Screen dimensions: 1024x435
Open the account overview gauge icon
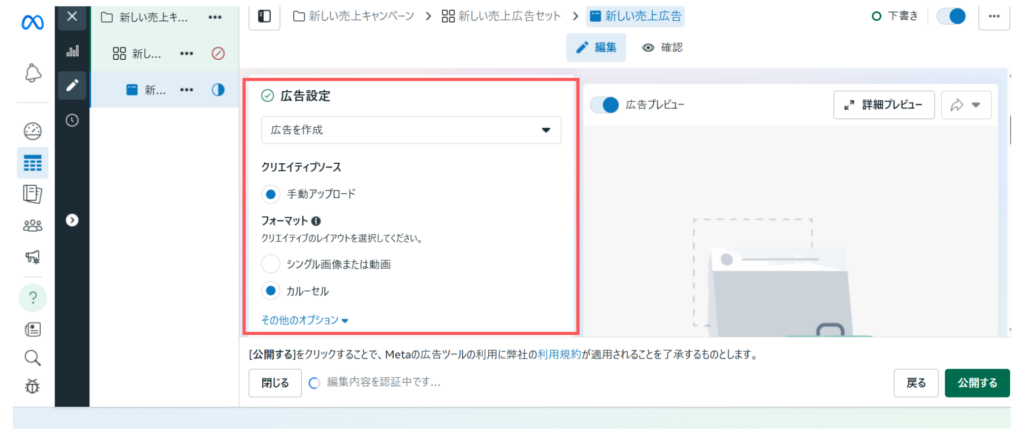tap(32, 131)
